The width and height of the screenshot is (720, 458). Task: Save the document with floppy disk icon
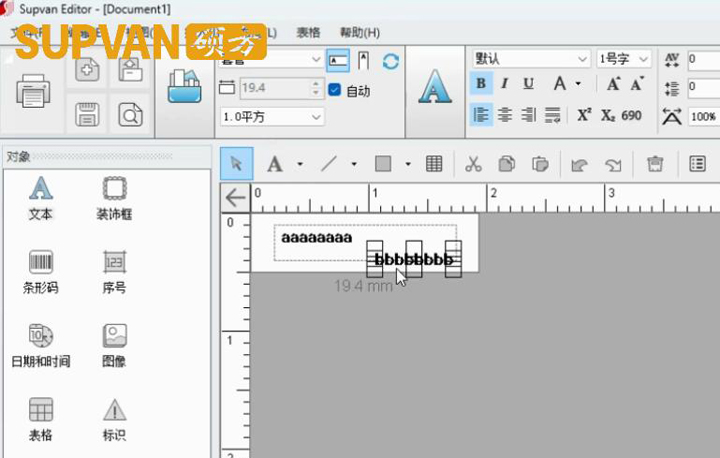[87, 114]
